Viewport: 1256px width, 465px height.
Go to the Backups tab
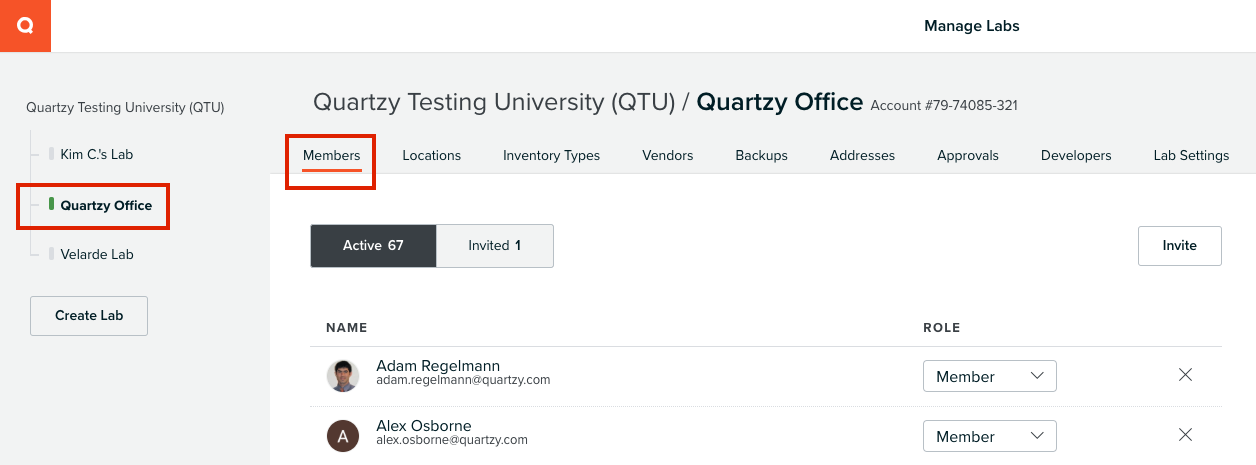click(761, 155)
